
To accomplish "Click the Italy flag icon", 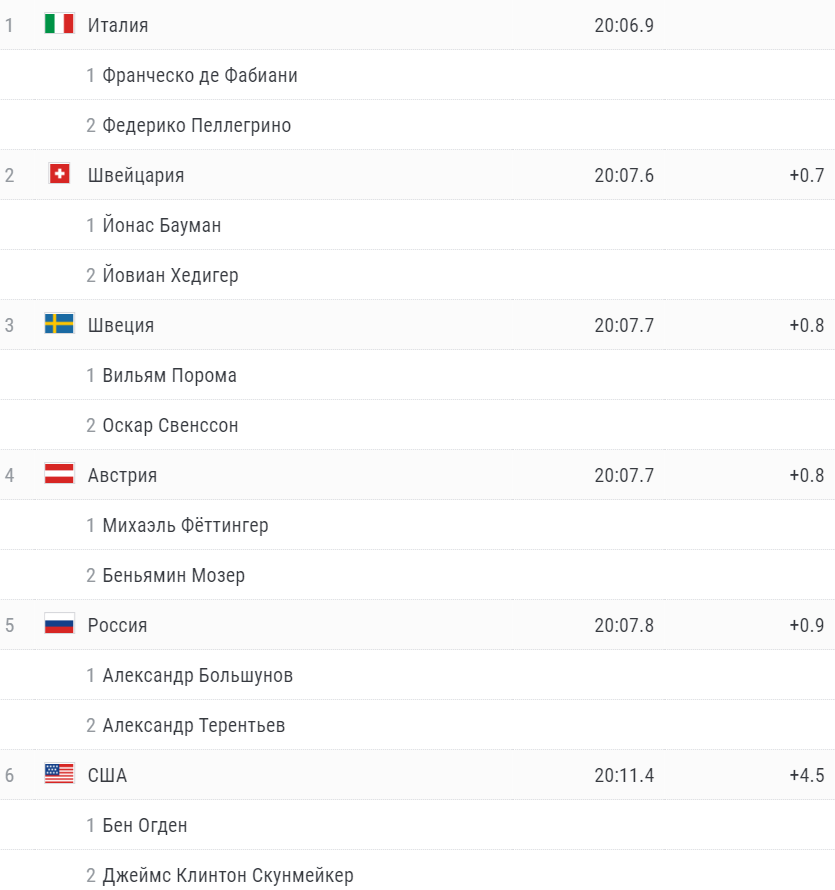I will pyautogui.click(x=59, y=24).
